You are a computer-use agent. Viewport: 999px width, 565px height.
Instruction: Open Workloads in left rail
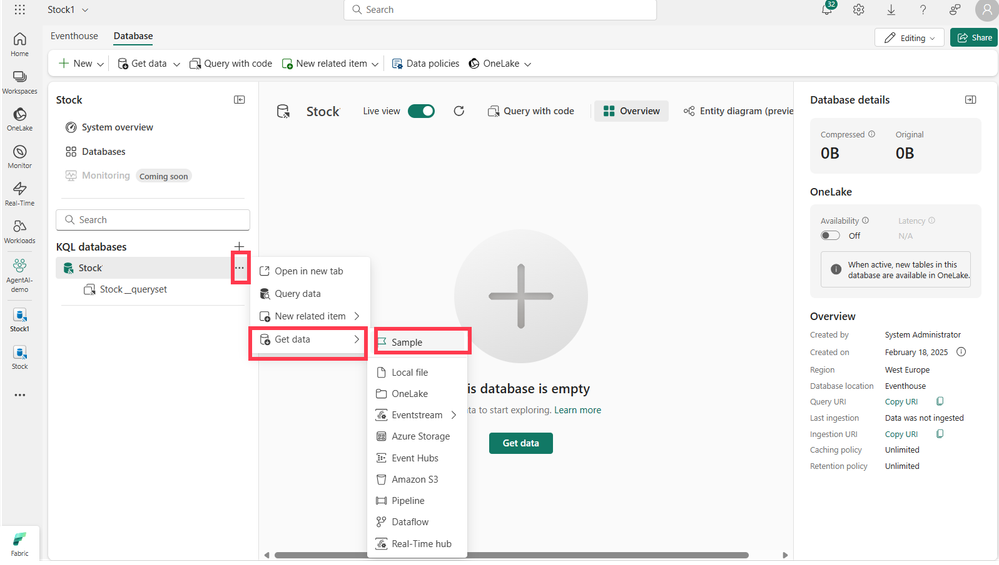pyautogui.click(x=20, y=231)
